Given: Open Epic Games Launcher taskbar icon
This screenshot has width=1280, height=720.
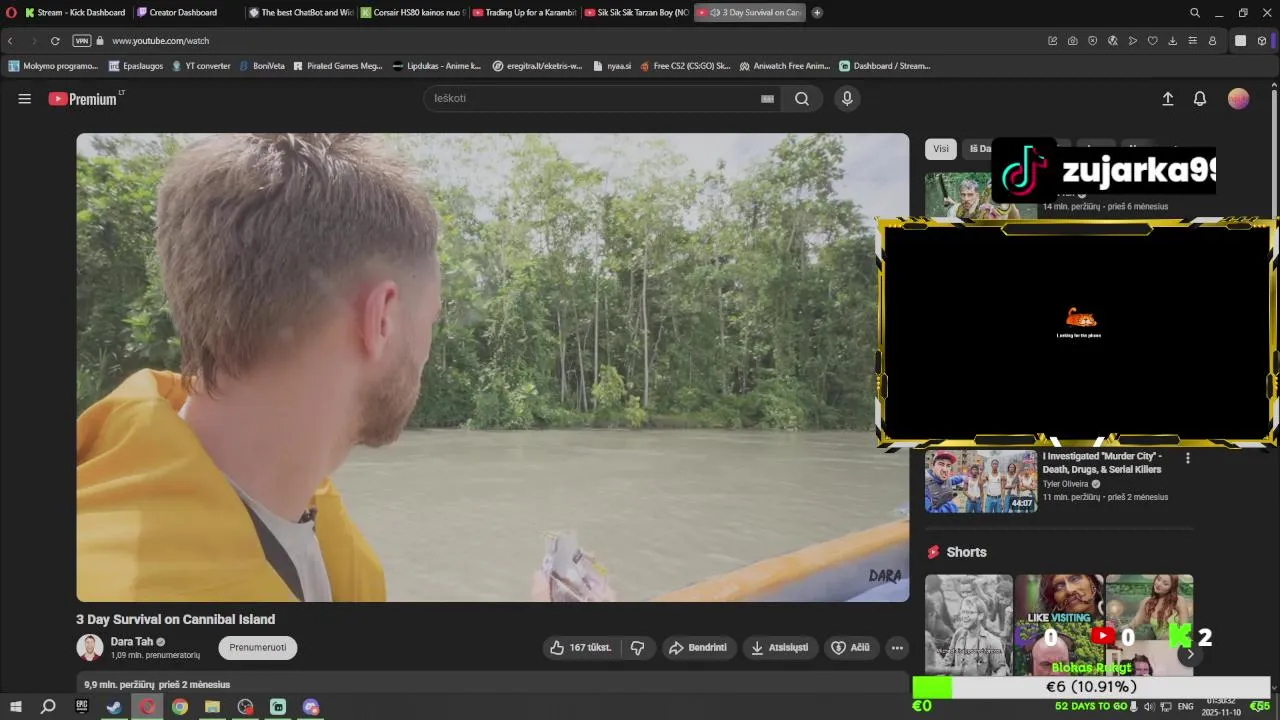Looking at the screenshot, I should click(82, 707).
